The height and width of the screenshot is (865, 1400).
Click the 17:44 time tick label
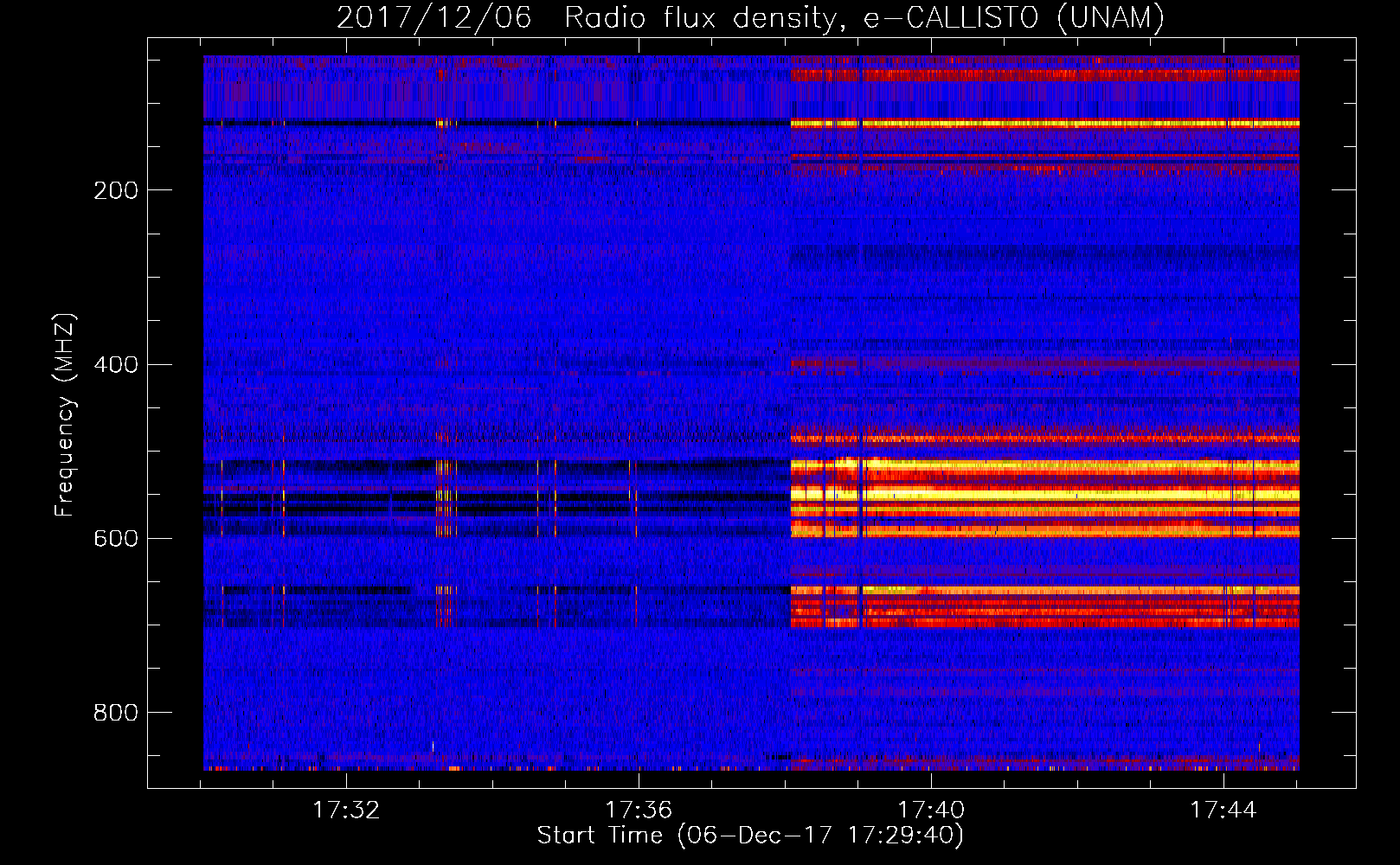tap(1223, 811)
